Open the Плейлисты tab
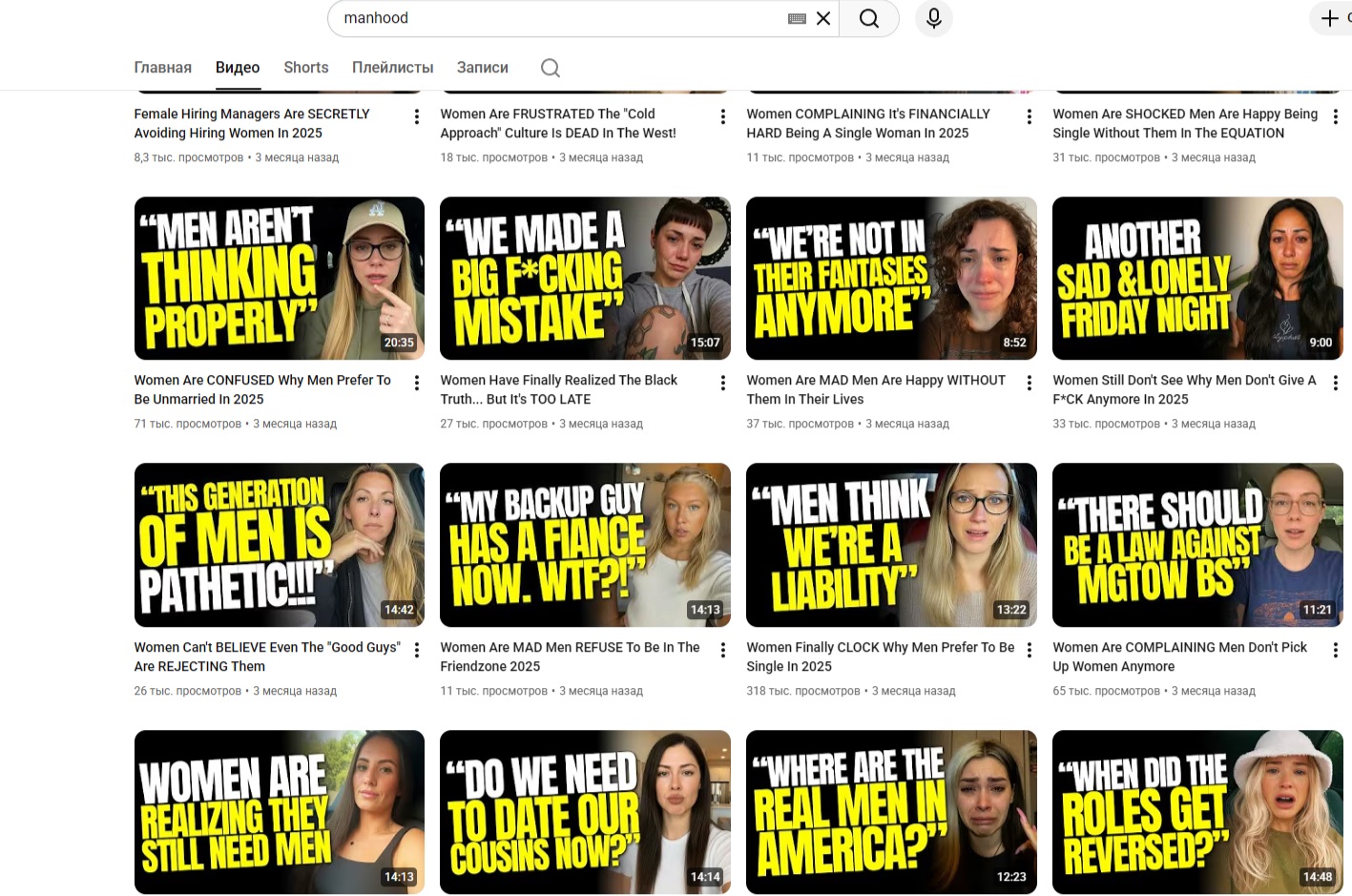 point(392,68)
